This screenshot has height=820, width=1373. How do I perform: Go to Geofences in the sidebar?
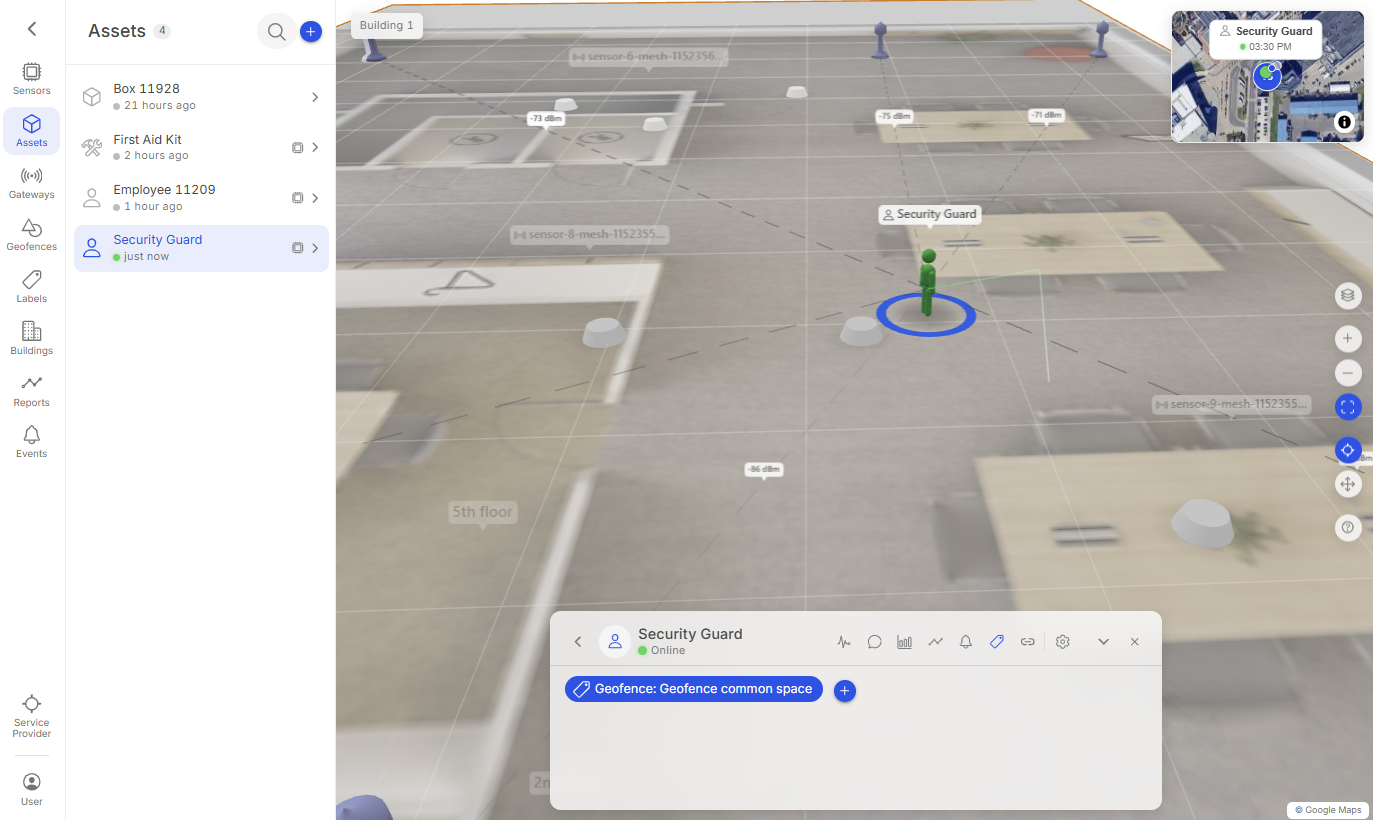tap(32, 235)
